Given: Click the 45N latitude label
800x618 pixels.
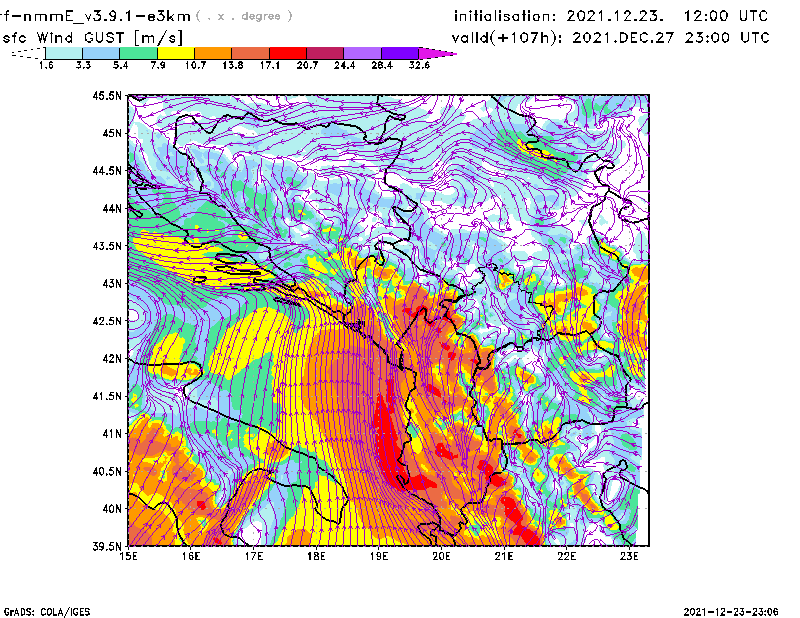Looking at the screenshot, I should coord(112,133).
